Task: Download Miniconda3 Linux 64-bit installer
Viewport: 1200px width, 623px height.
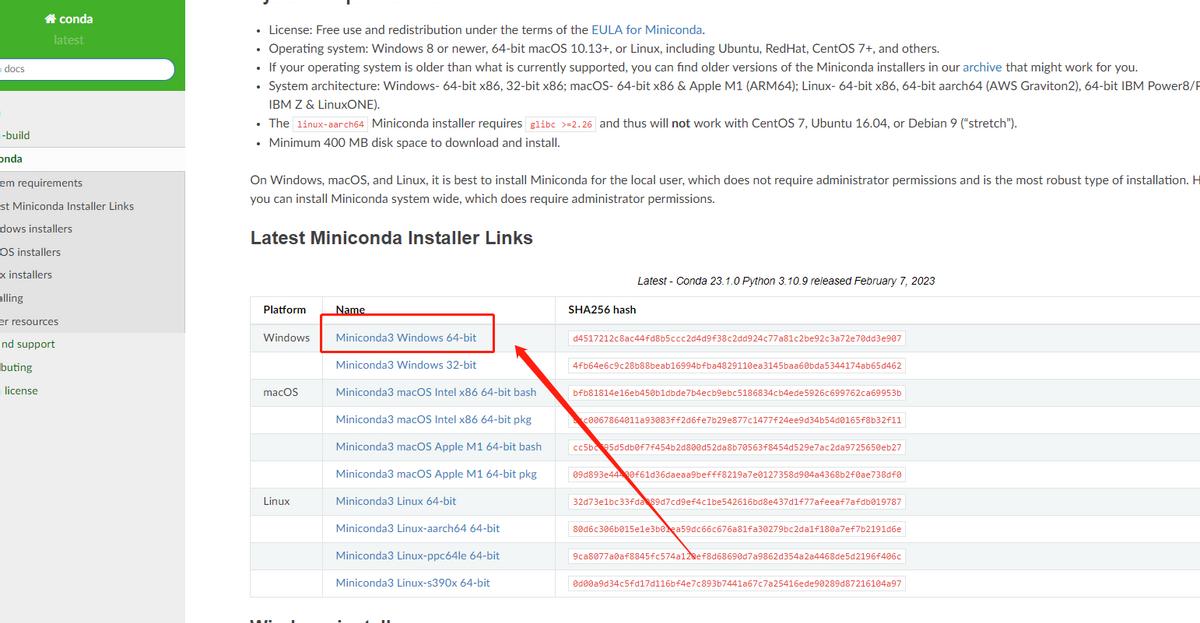Action: click(x=396, y=501)
